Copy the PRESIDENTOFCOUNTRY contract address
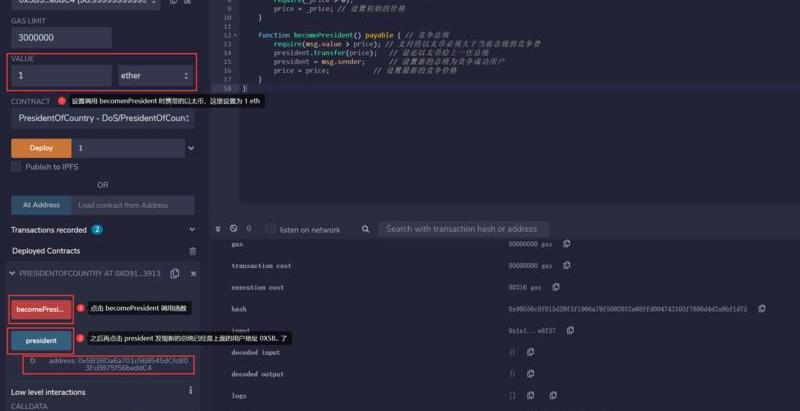 tap(174, 274)
